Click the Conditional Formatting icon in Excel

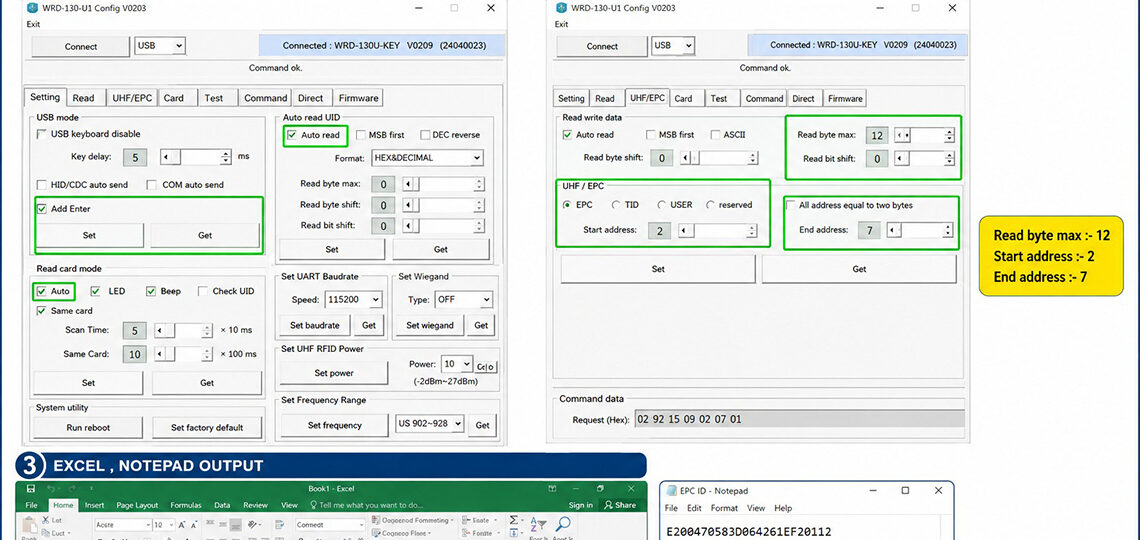coord(375,520)
